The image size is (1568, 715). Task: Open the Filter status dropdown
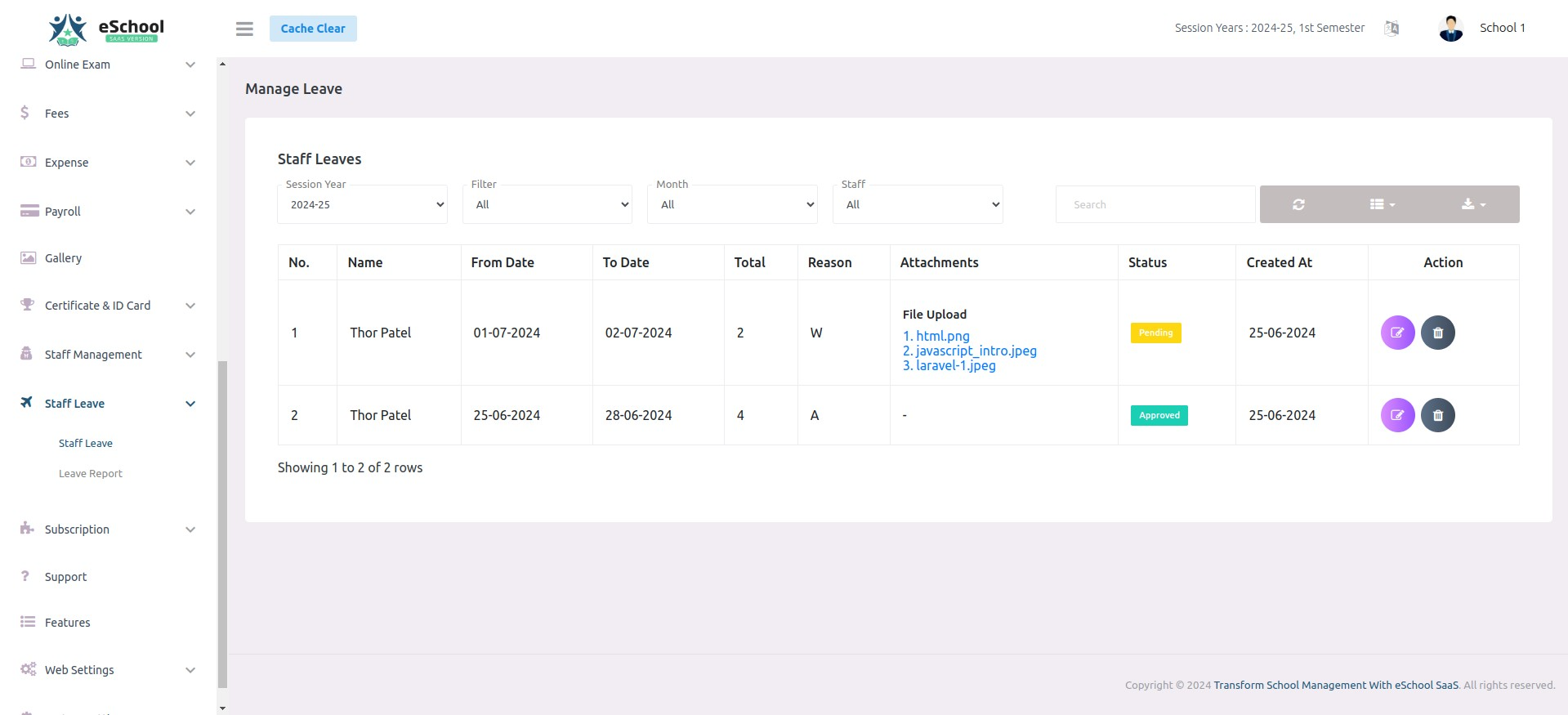547,204
